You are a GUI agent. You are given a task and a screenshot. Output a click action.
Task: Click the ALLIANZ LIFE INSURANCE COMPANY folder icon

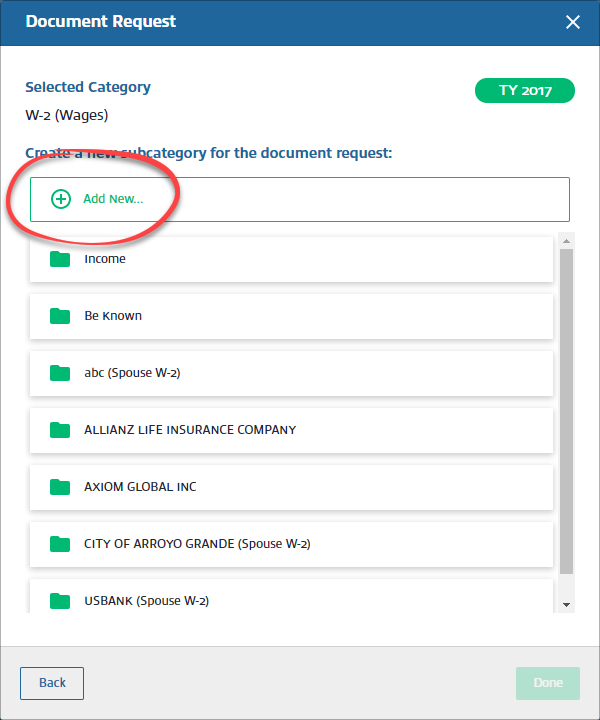coord(60,430)
